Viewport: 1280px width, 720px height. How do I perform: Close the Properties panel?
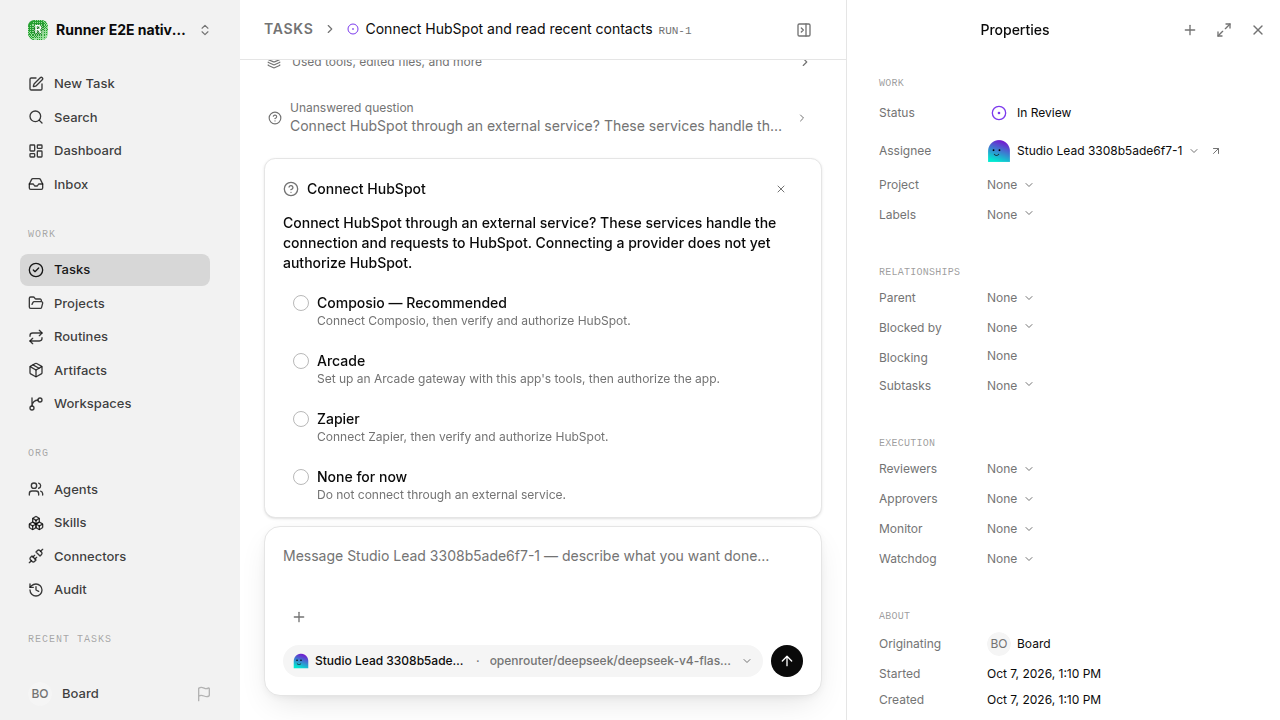[1258, 30]
